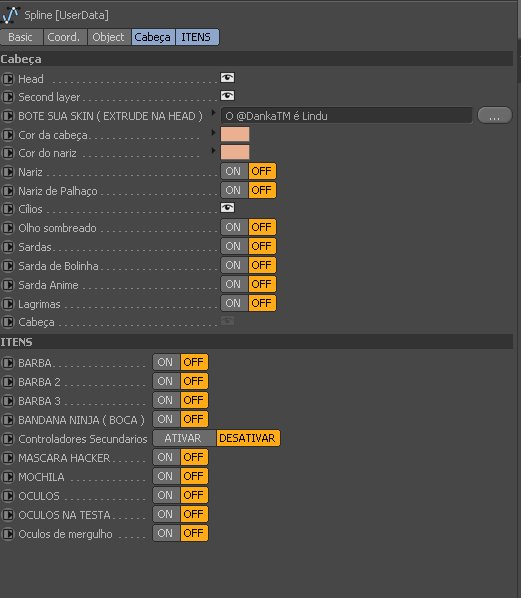Image resolution: width=521 pixels, height=598 pixels.
Task: Click keyframe icon beside BARBA row
Action: pos(8,363)
